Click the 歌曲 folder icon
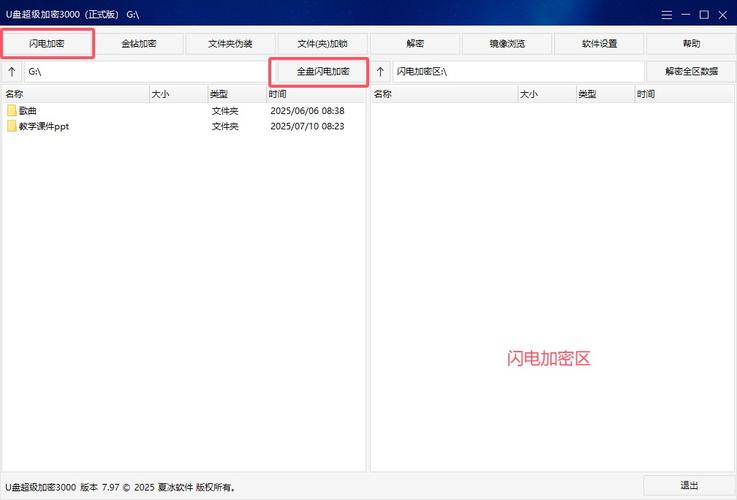Viewport: 737px width, 500px height. [x=12, y=111]
